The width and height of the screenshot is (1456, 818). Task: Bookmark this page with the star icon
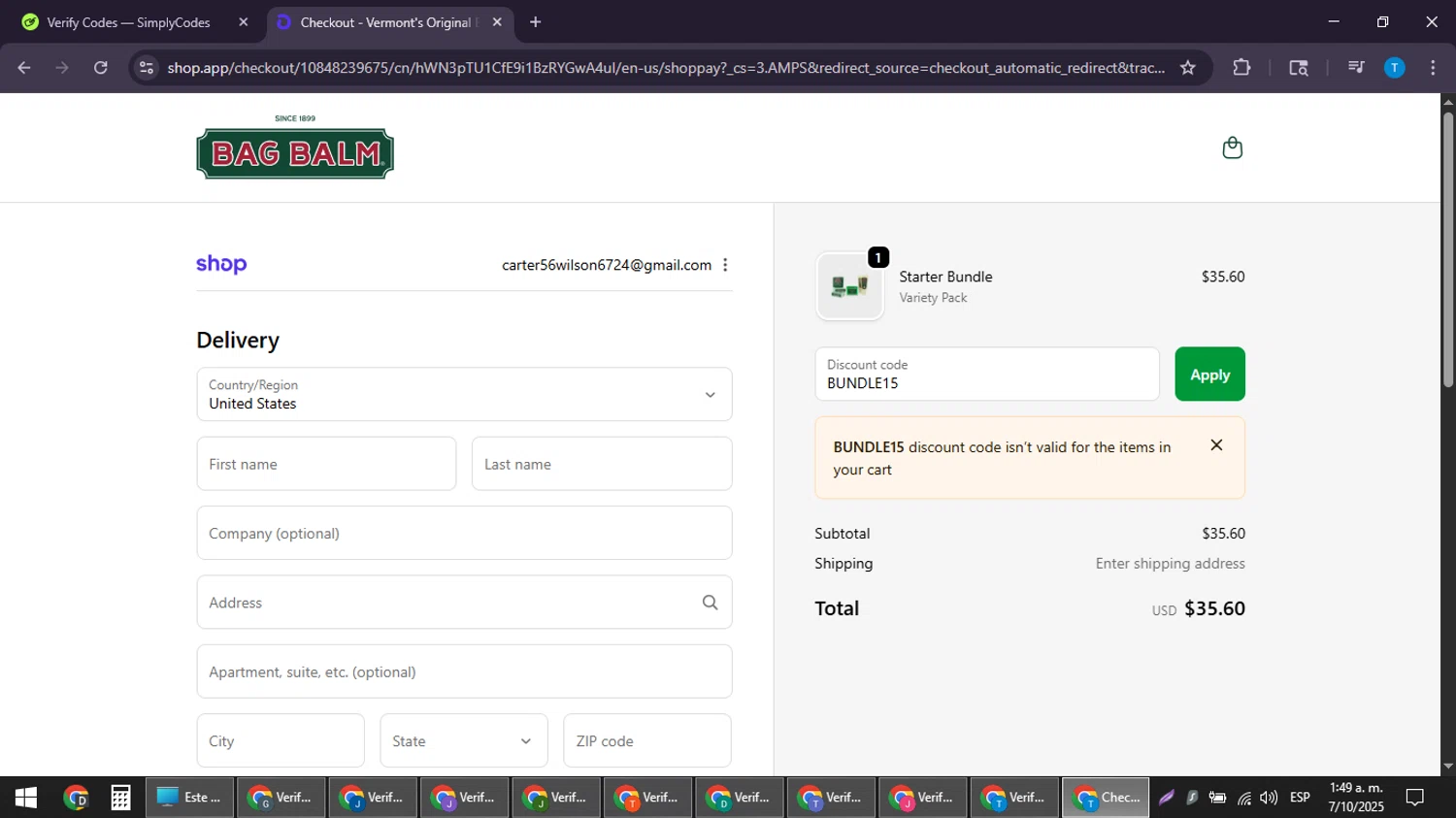1187,68
